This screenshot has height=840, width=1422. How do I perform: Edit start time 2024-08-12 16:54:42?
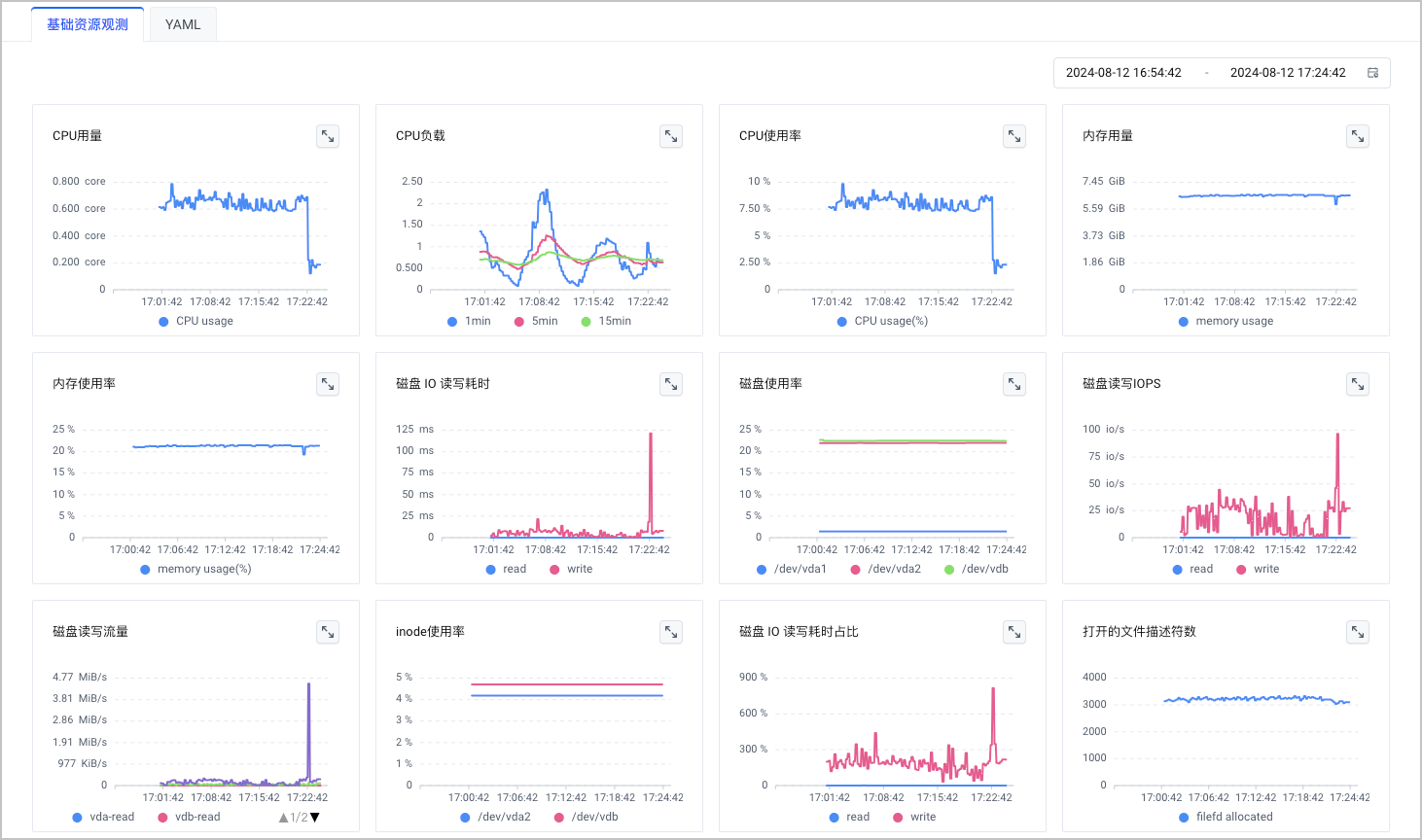tap(1123, 73)
